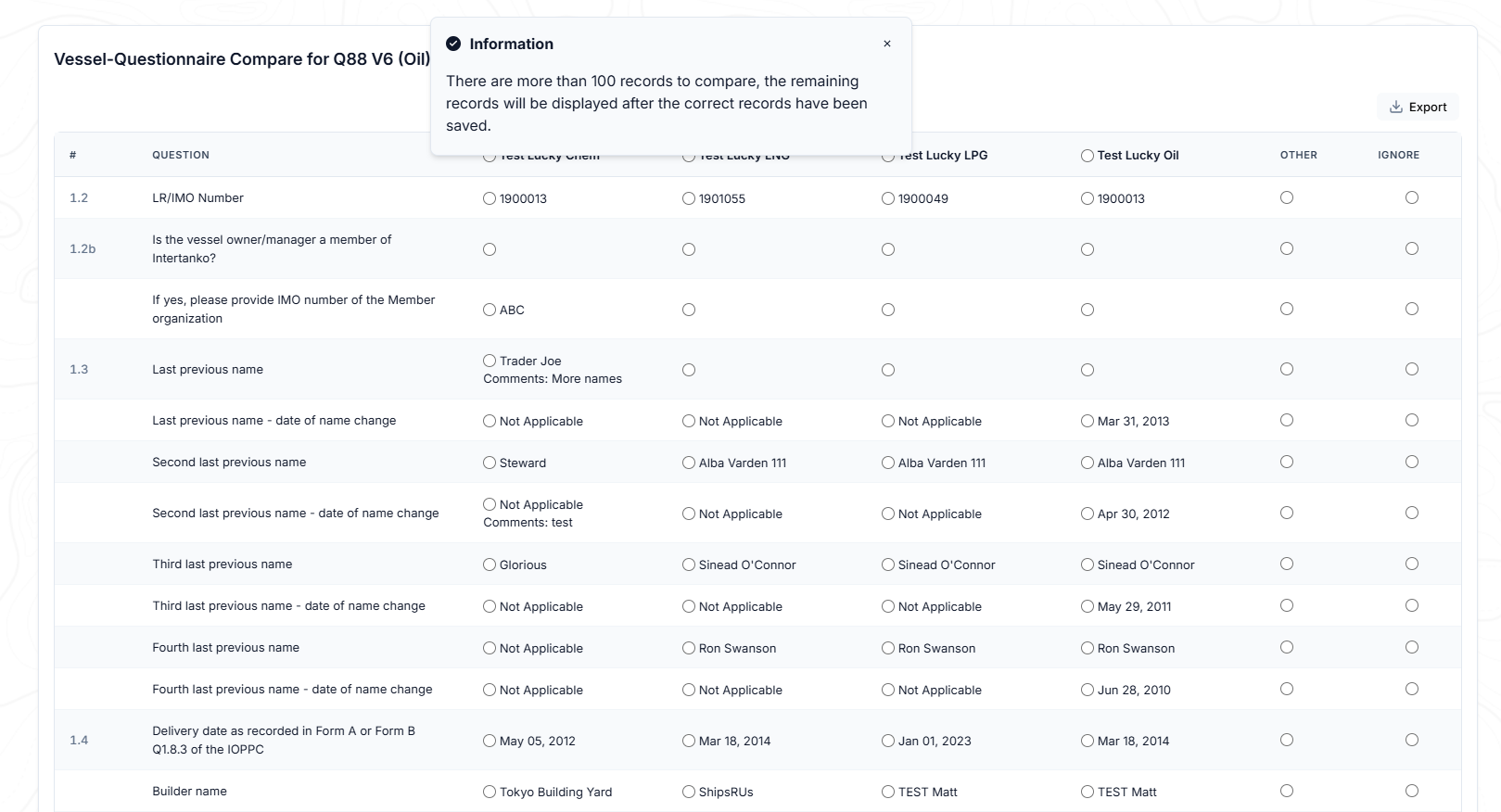
Task: Select ShipsRUs builder name radio
Action: coord(689,792)
